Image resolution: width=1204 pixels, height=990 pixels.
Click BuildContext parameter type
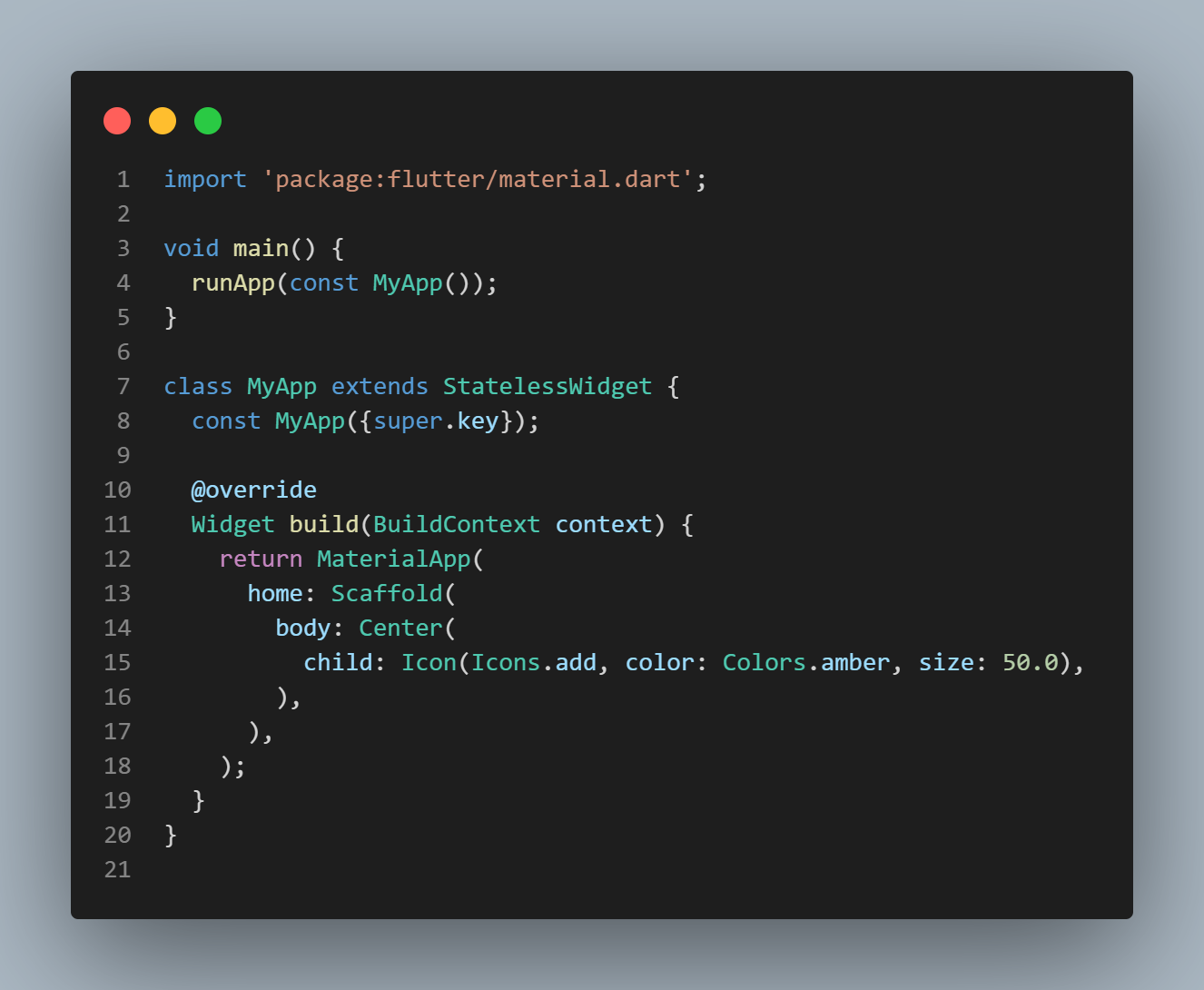tap(457, 524)
